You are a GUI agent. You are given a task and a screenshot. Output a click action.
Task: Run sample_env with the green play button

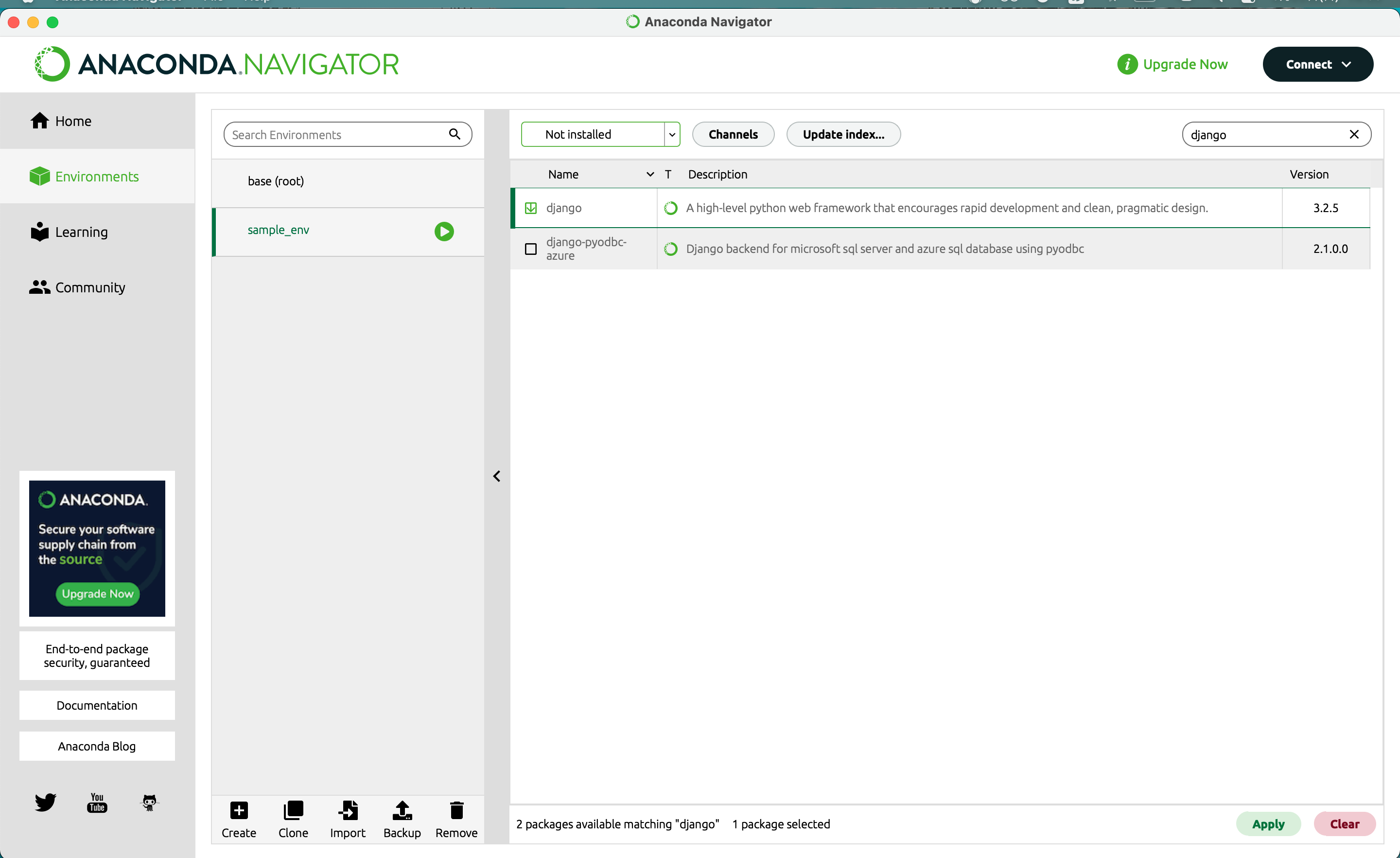pos(444,232)
